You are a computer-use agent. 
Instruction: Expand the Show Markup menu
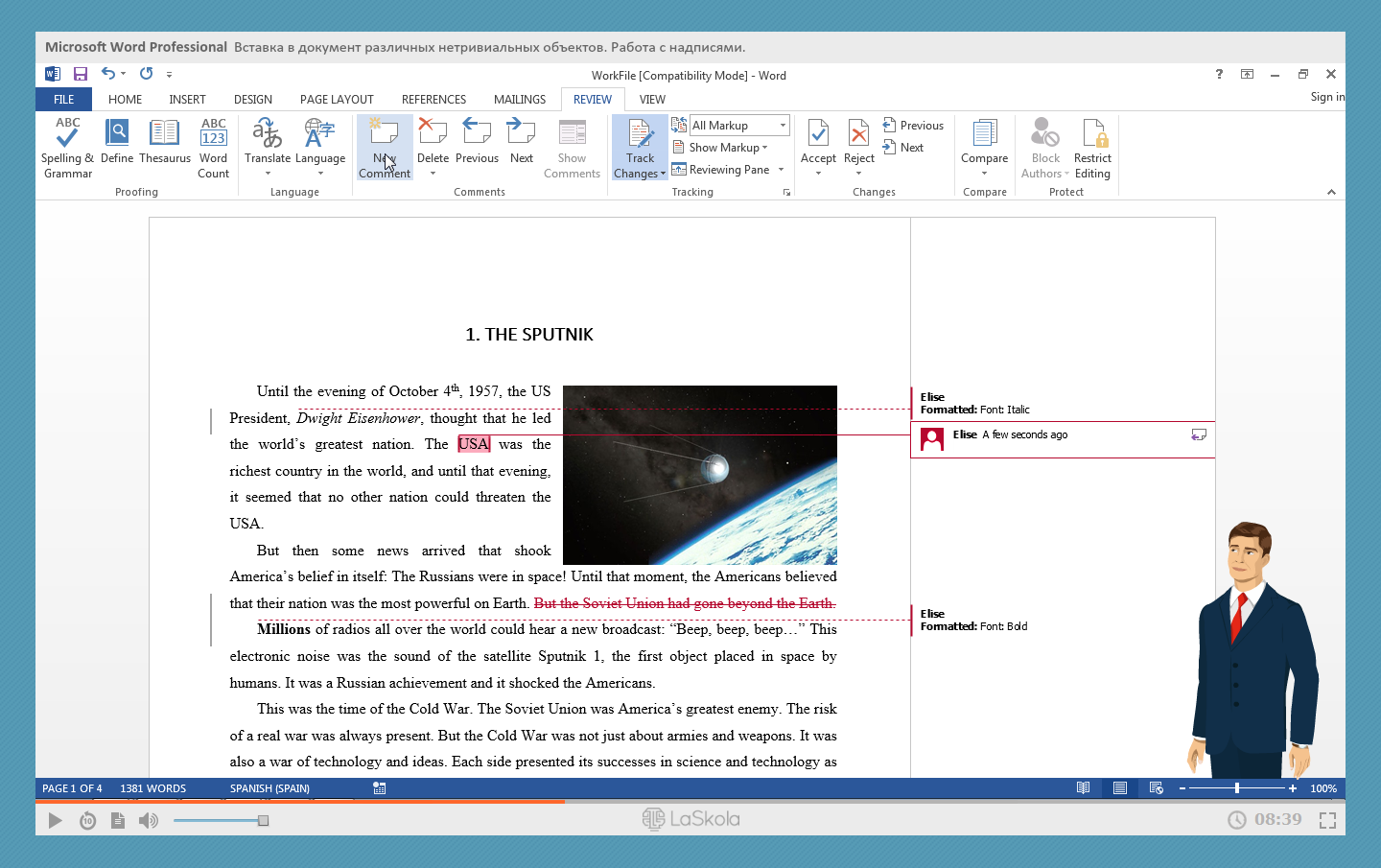pyautogui.click(x=721, y=148)
